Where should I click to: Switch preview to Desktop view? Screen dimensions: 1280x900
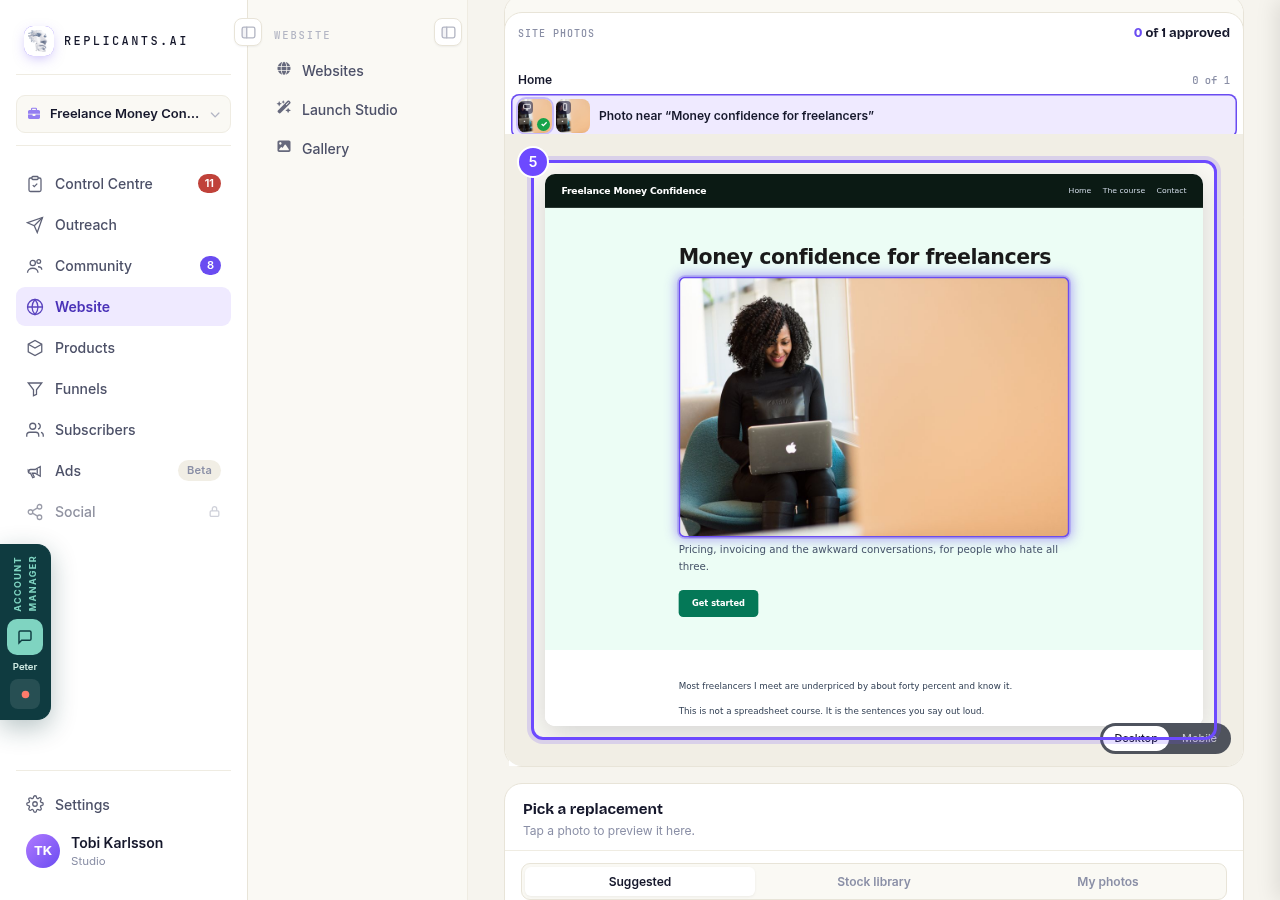(x=1136, y=739)
